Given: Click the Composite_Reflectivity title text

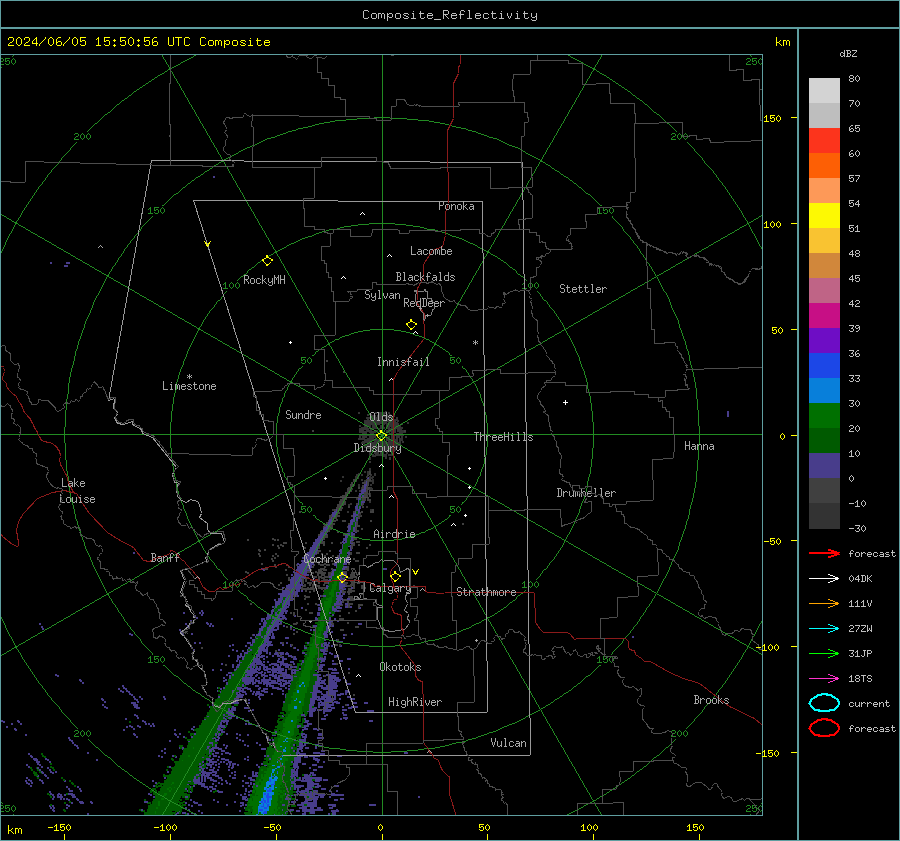Looking at the screenshot, I should 450,15.
